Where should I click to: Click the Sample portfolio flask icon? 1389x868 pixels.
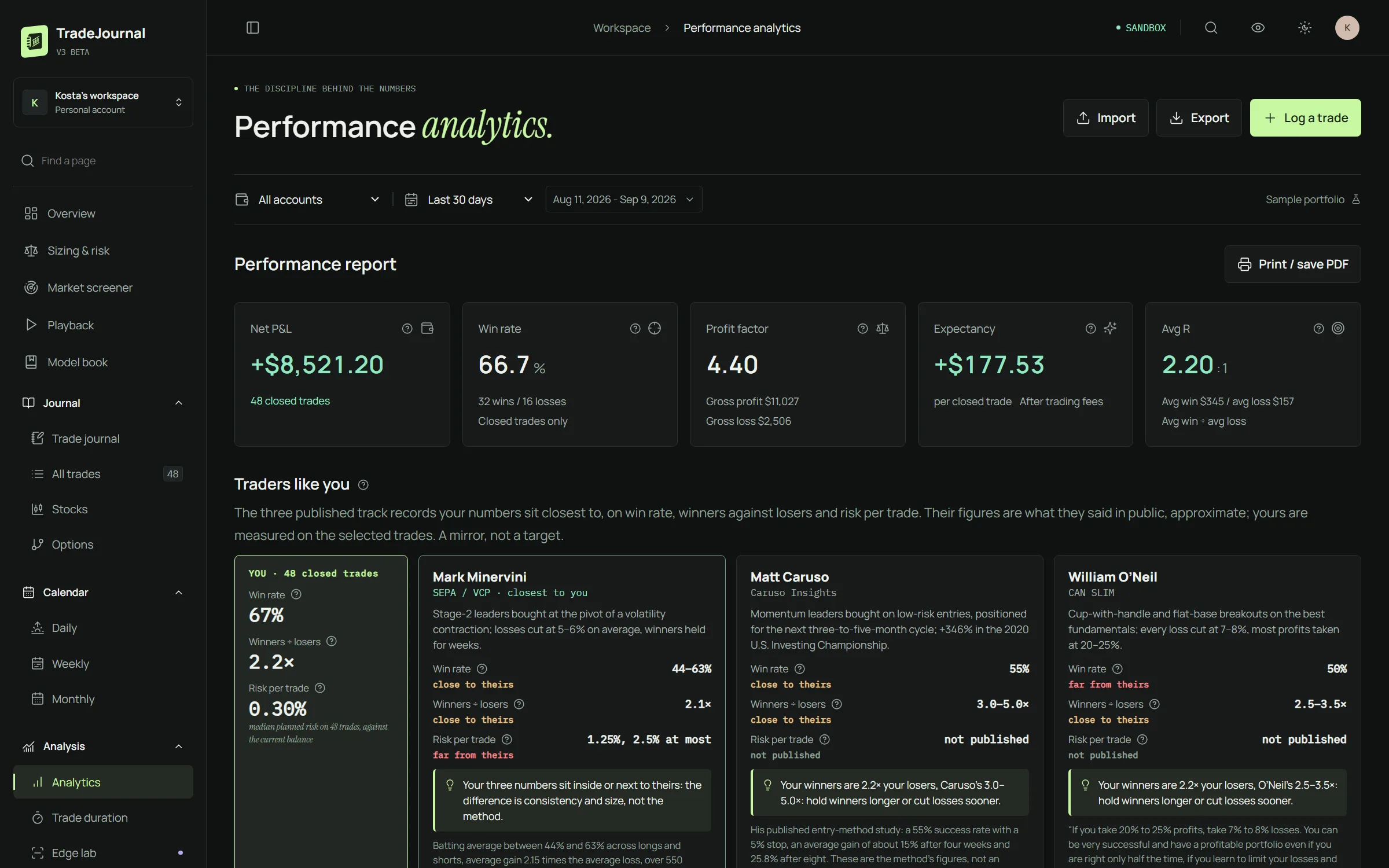(x=1355, y=199)
